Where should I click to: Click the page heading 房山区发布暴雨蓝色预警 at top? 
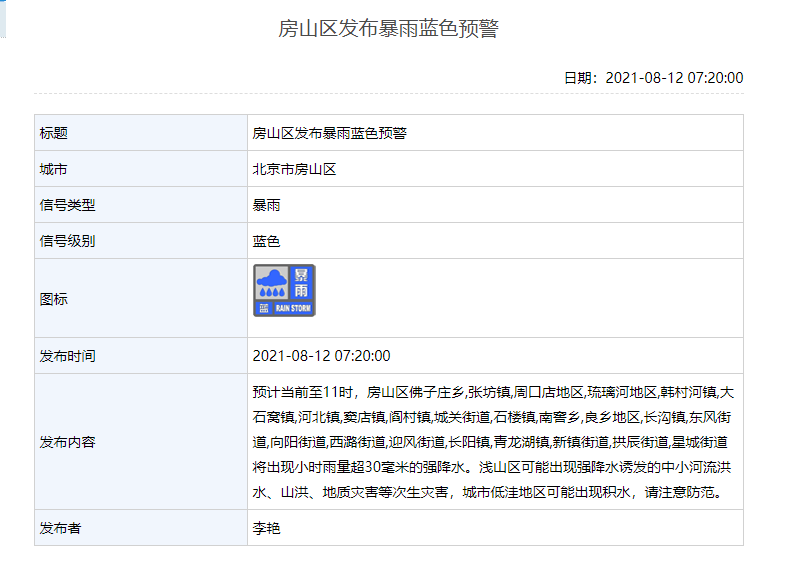(x=388, y=29)
